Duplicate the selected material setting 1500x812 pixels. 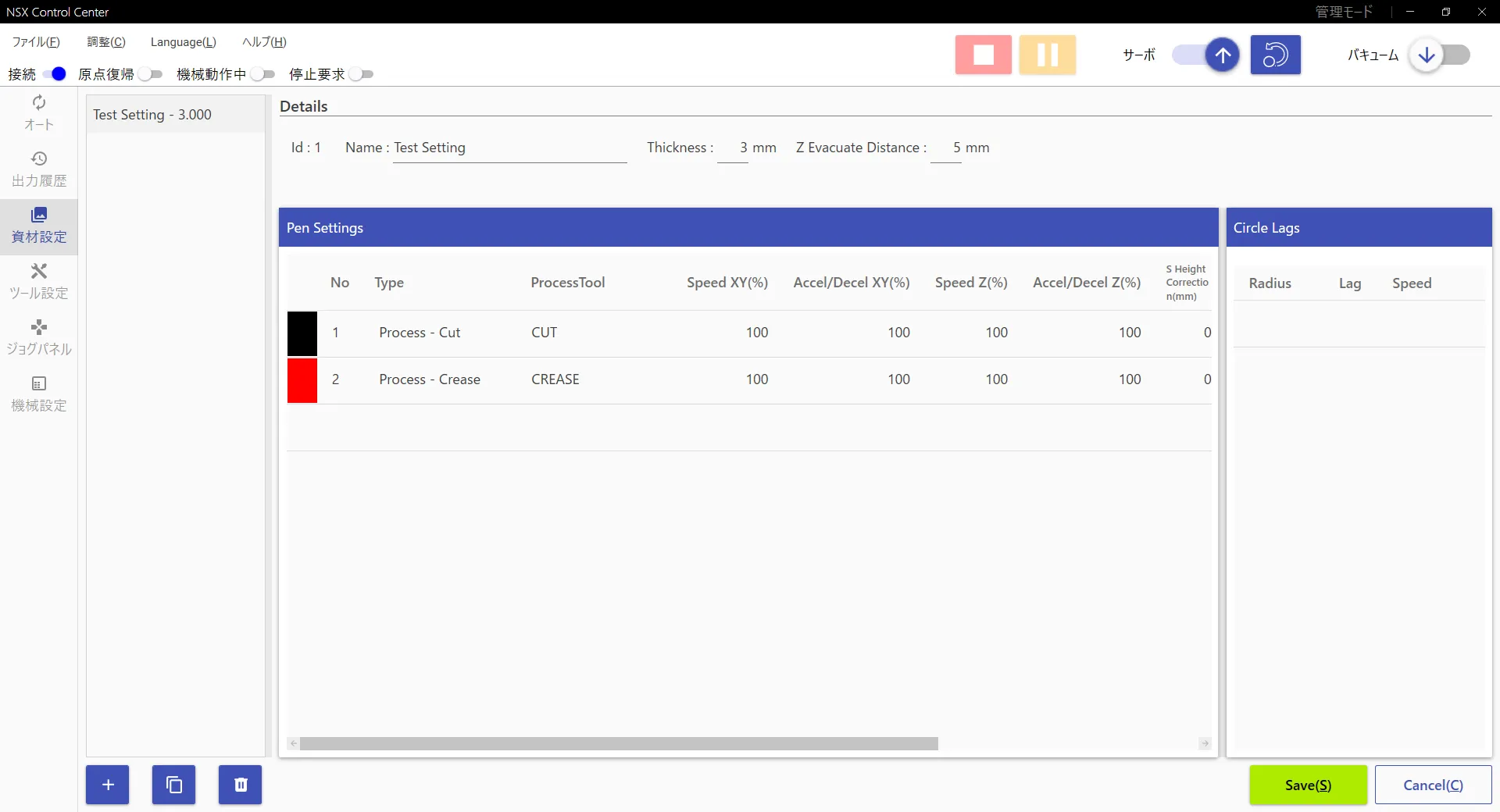point(174,785)
